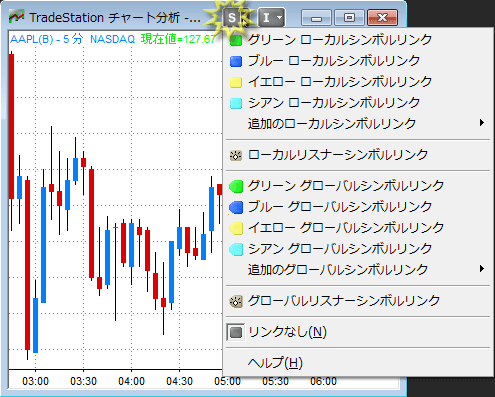
Task: Select リンクなし(N) option
Action: 358,332
